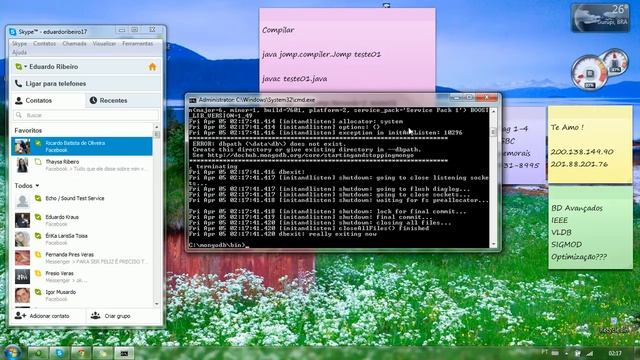The width and height of the screenshot is (640, 360).
Task: Click the Skype contact list scroll-up arrow
Action: tap(157, 127)
